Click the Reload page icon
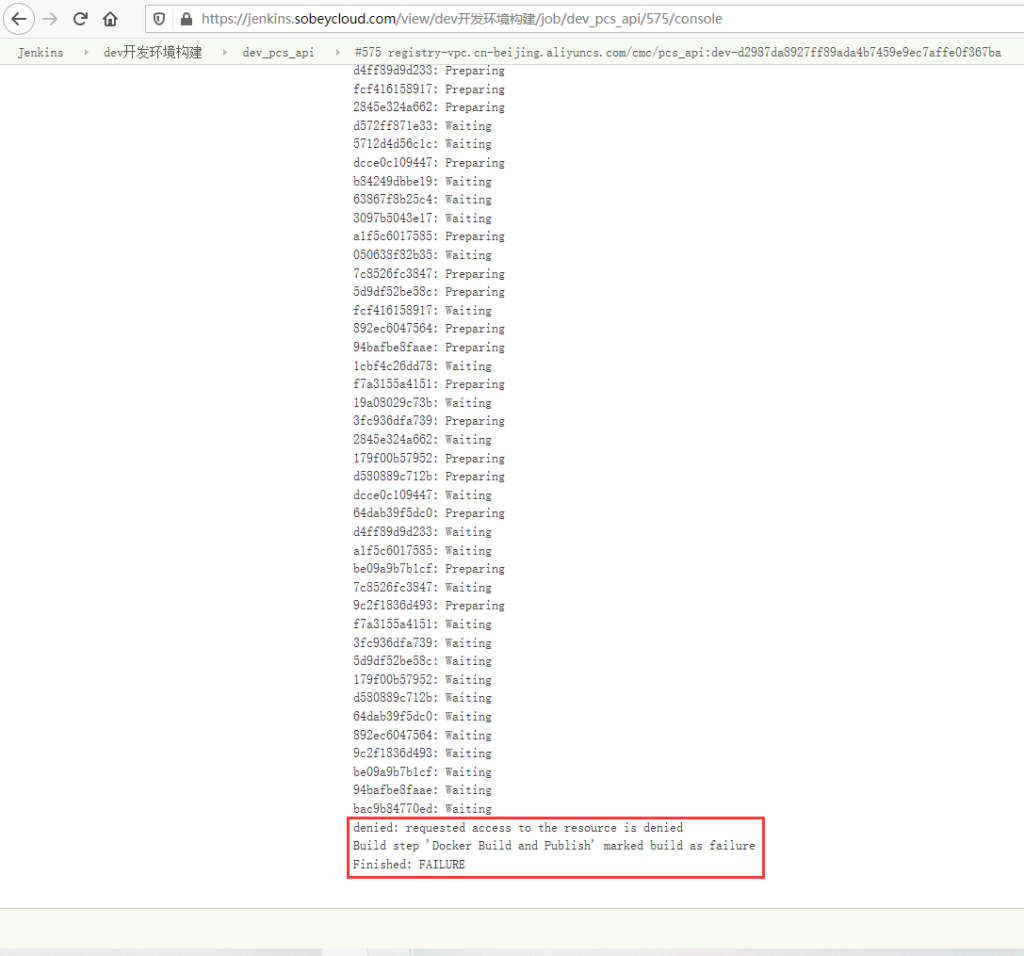 [x=79, y=18]
